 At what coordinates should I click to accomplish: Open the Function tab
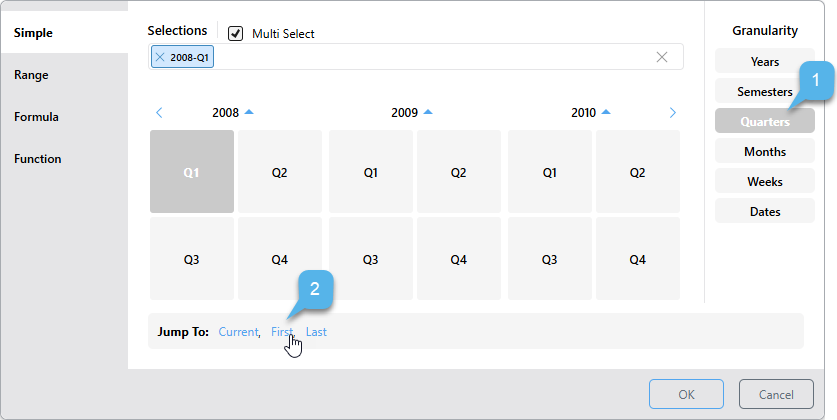tap(37, 159)
